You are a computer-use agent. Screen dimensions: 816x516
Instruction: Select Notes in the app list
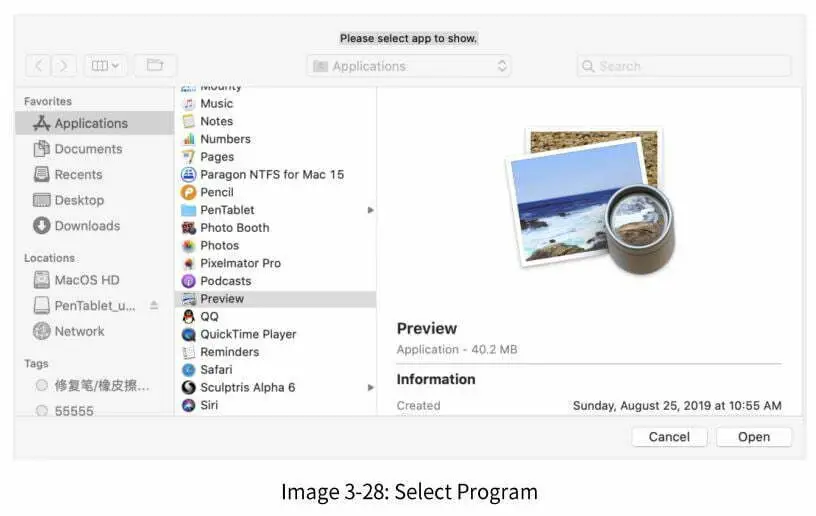pos(216,121)
